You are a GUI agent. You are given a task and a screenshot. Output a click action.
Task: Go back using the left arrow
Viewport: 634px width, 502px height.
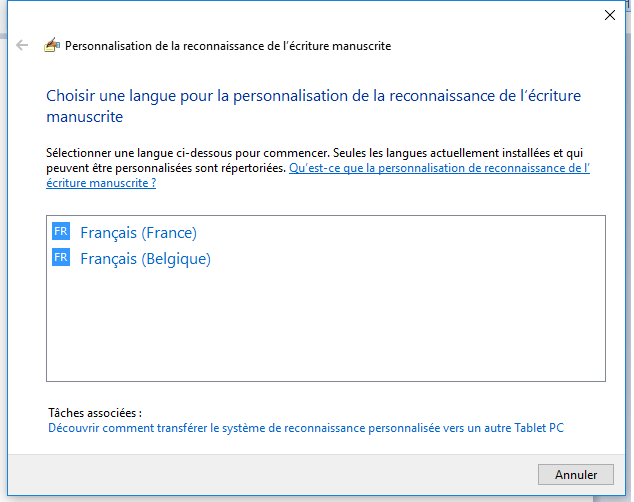(22, 45)
